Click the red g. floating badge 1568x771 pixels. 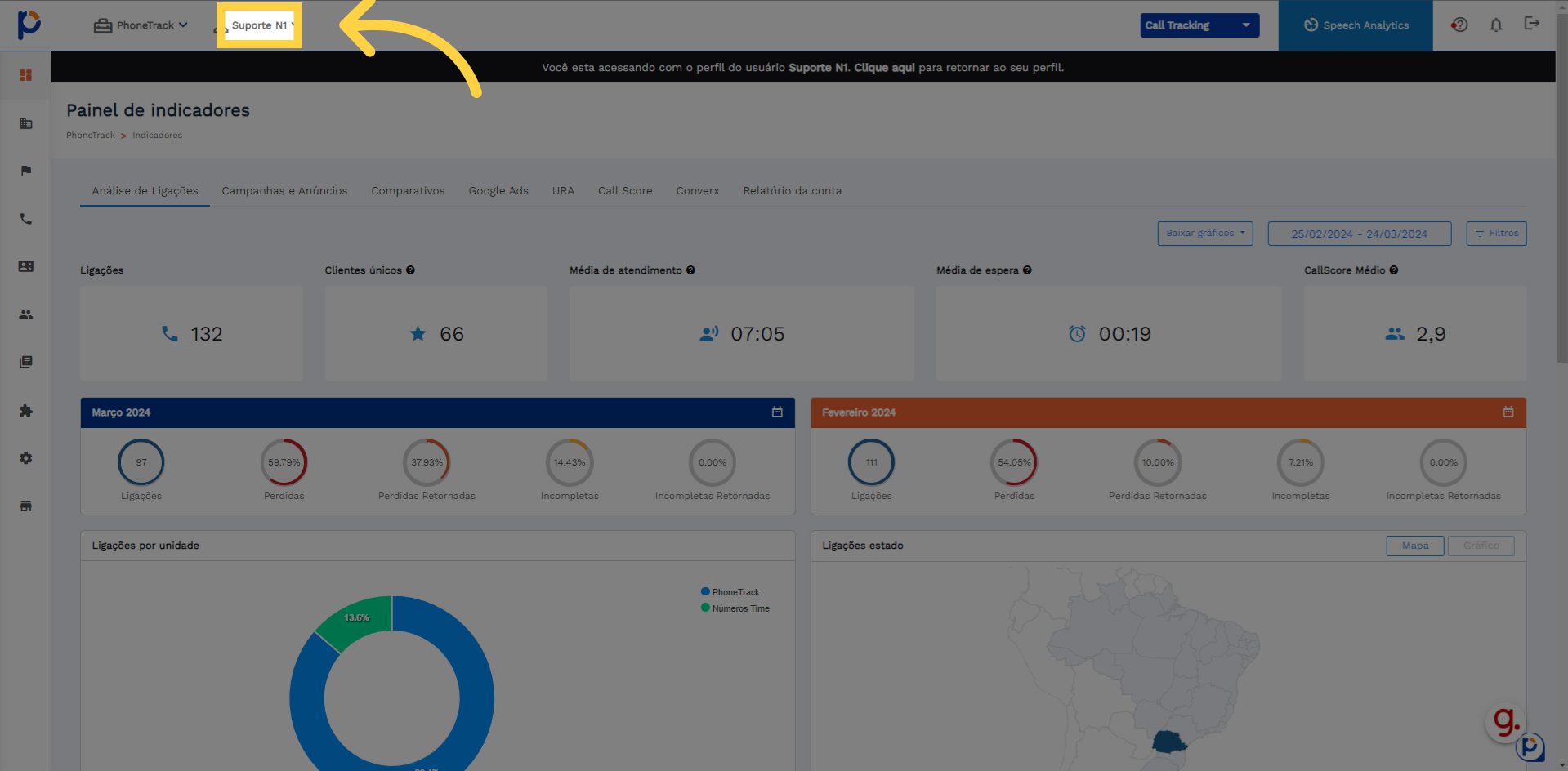[x=1505, y=722]
